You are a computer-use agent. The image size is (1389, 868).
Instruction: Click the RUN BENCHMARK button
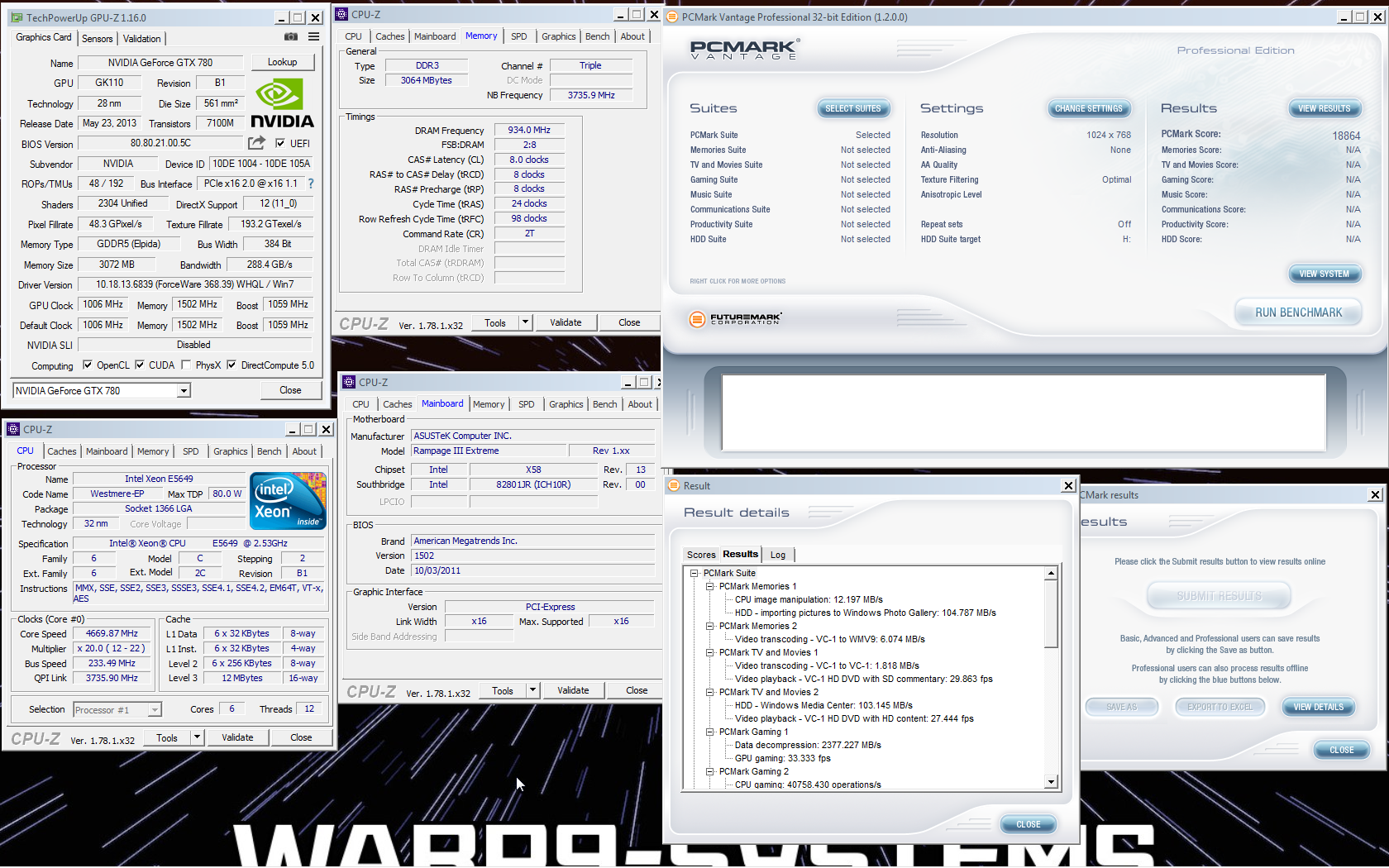pyautogui.click(x=1299, y=312)
